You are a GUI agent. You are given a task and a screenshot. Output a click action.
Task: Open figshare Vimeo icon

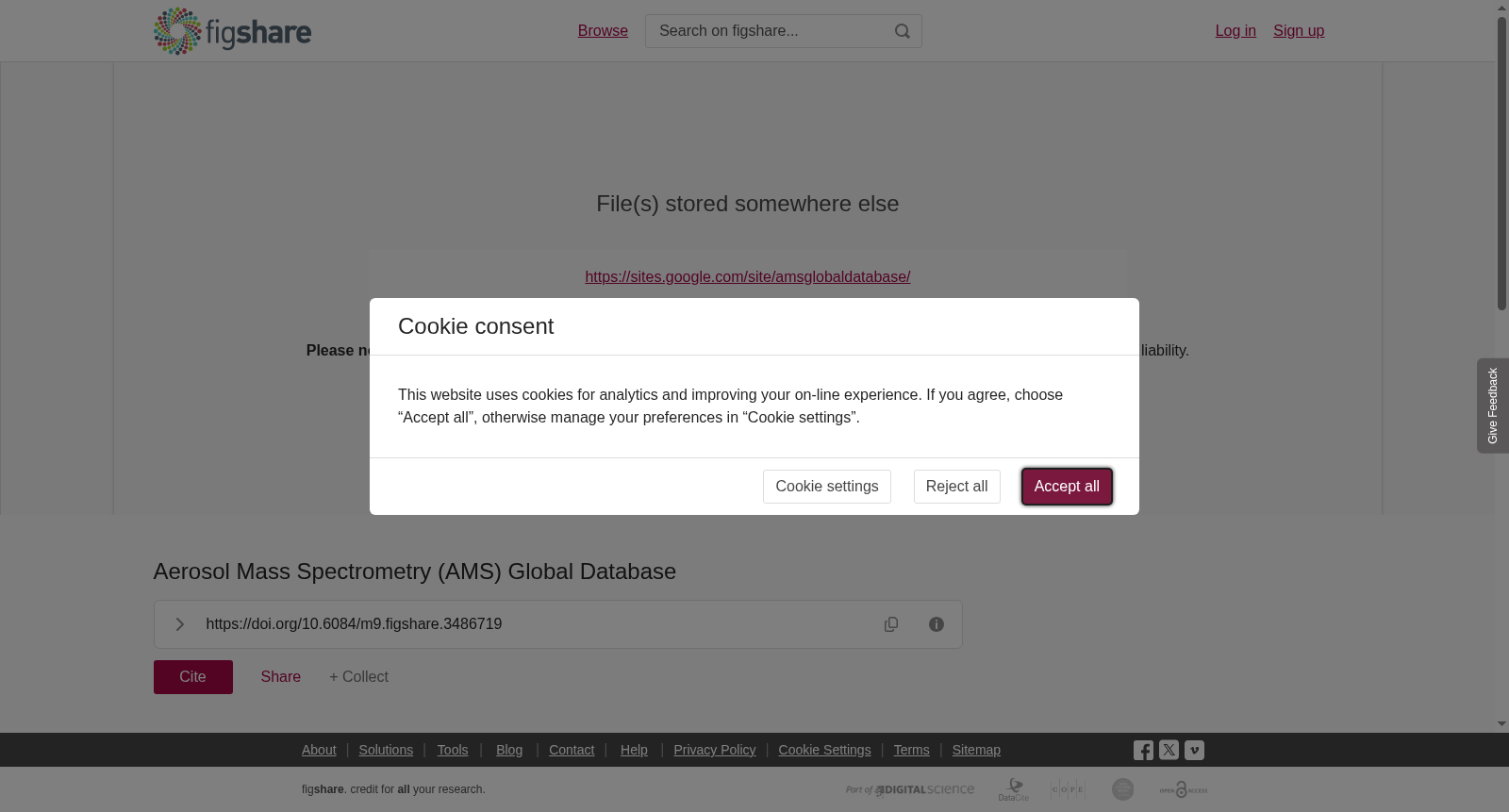(1194, 750)
